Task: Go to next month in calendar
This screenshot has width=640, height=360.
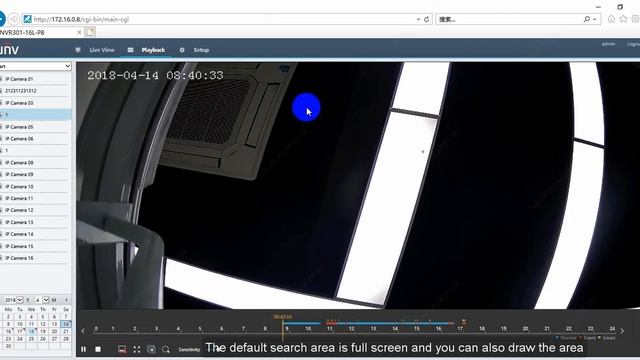Action: click(66, 300)
